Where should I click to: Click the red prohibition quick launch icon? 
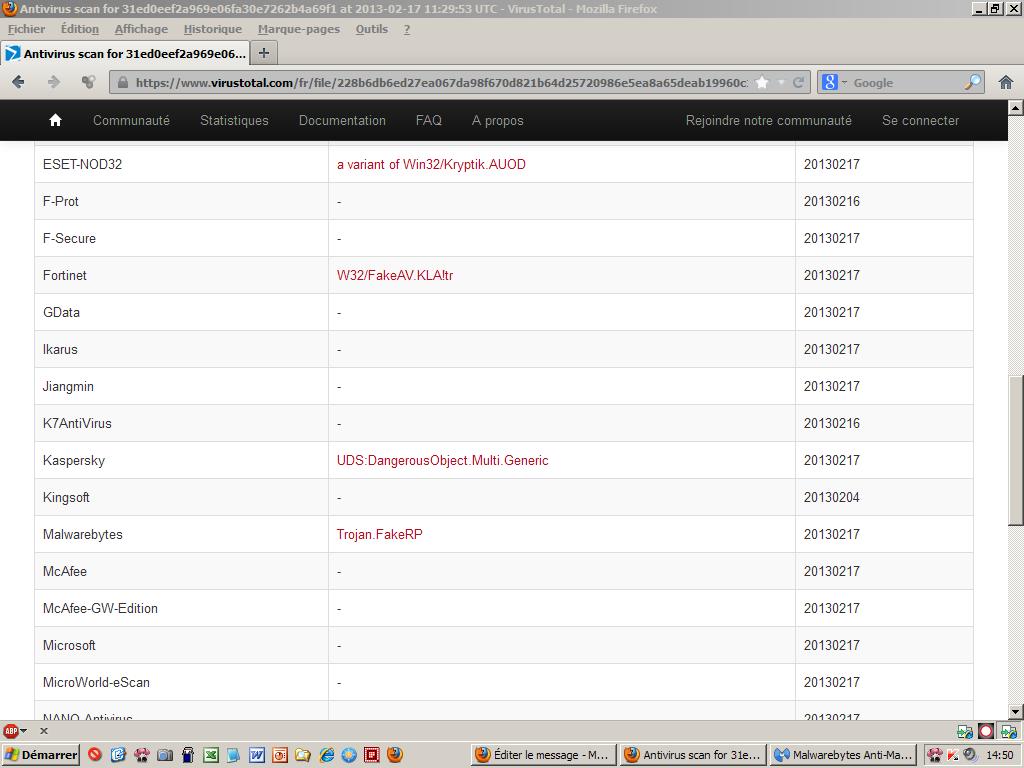coord(95,755)
